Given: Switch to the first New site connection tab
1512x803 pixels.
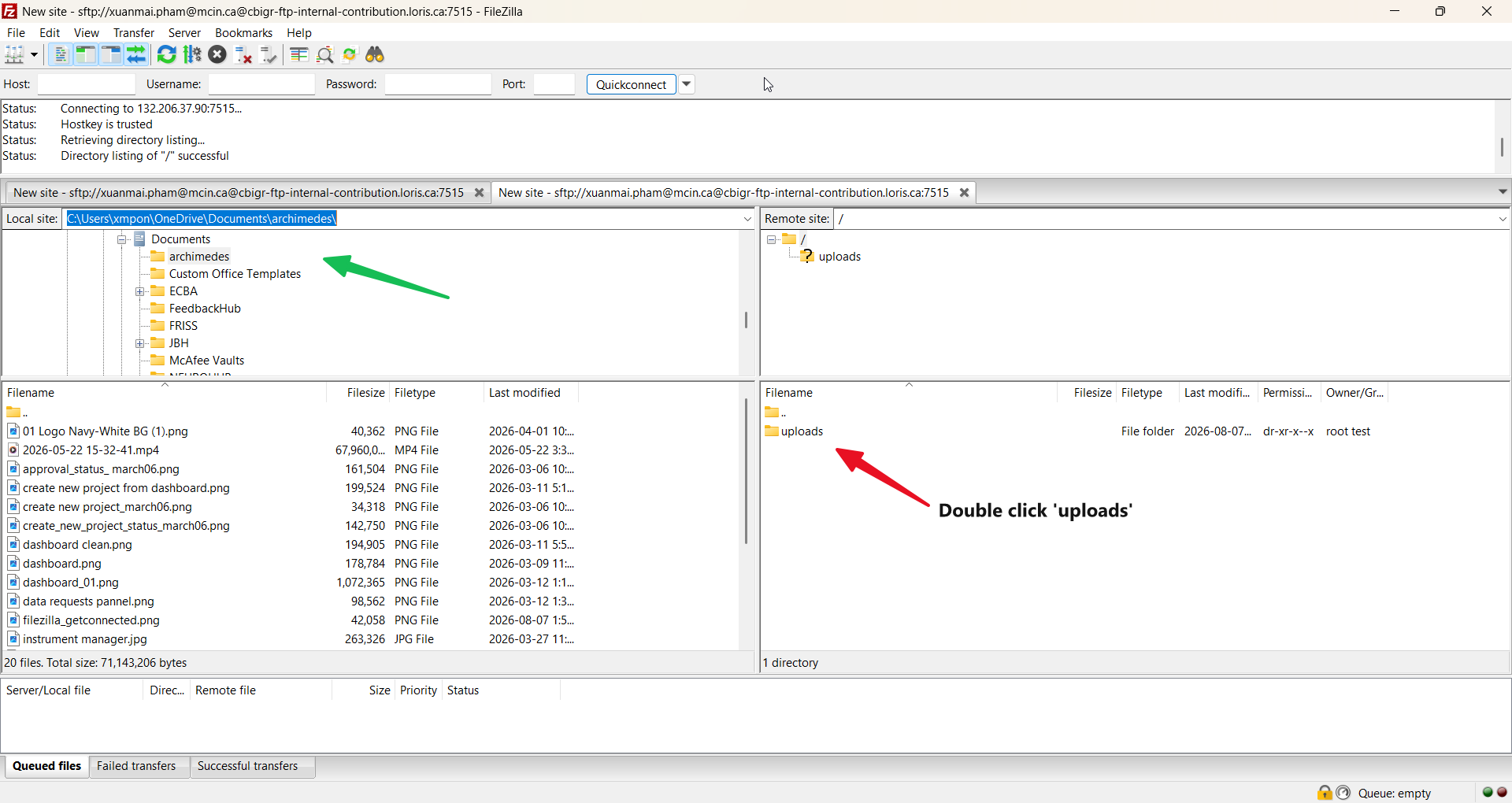Looking at the screenshot, I should pos(239,193).
